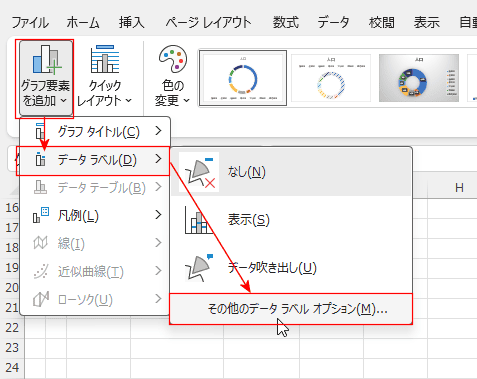The height and width of the screenshot is (379, 477).
Task: Click the grayed 近似曲線(T) entry
Action: 95,272
